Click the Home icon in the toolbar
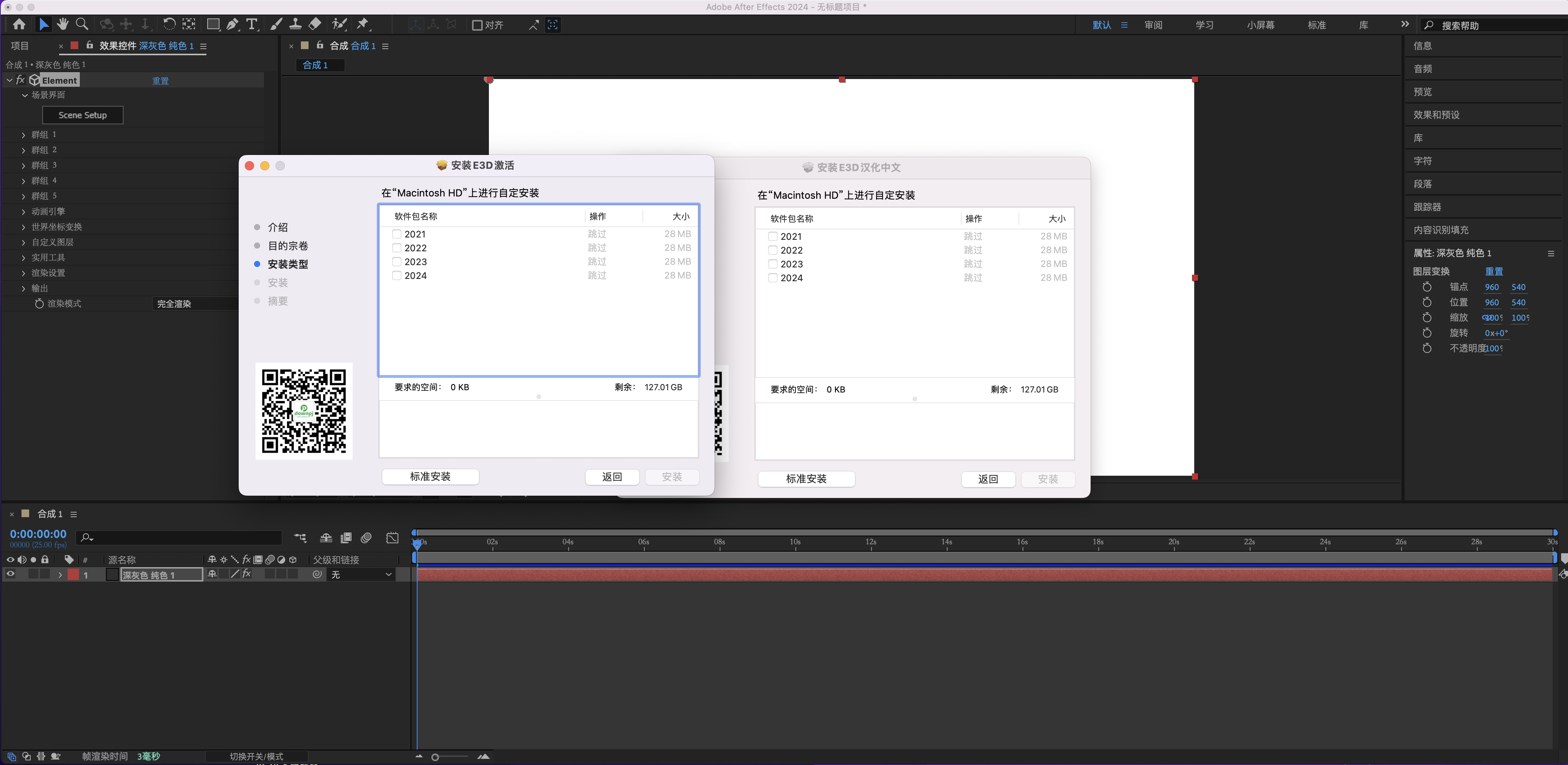1568x765 pixels. point(19,24)
